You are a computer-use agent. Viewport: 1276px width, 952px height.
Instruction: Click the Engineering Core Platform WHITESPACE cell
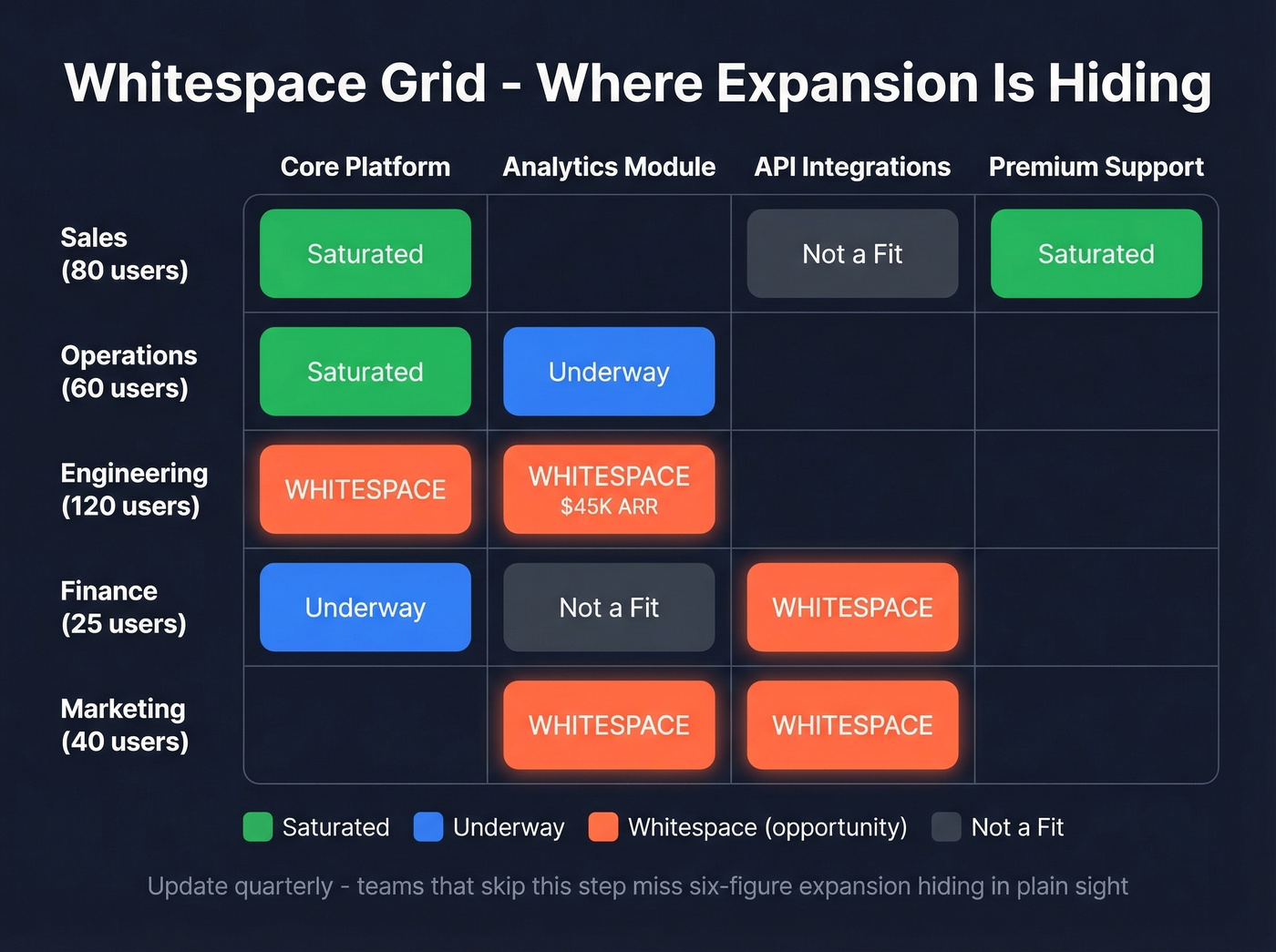tap(365, 489)
